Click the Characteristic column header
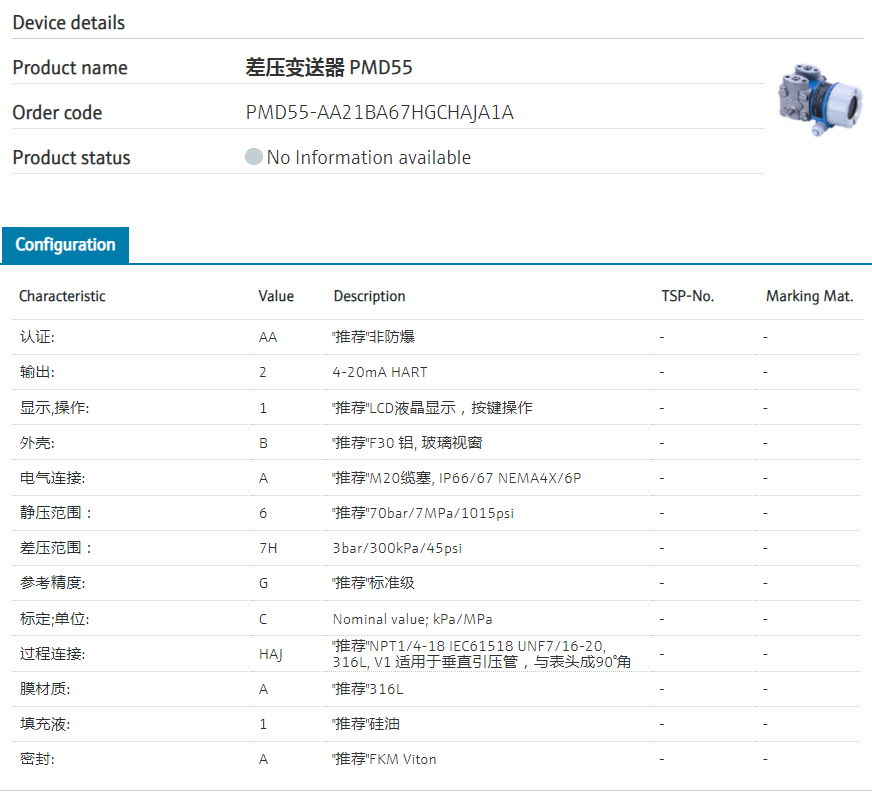This screenshot has width=872, height=792. tap(62, 296)
